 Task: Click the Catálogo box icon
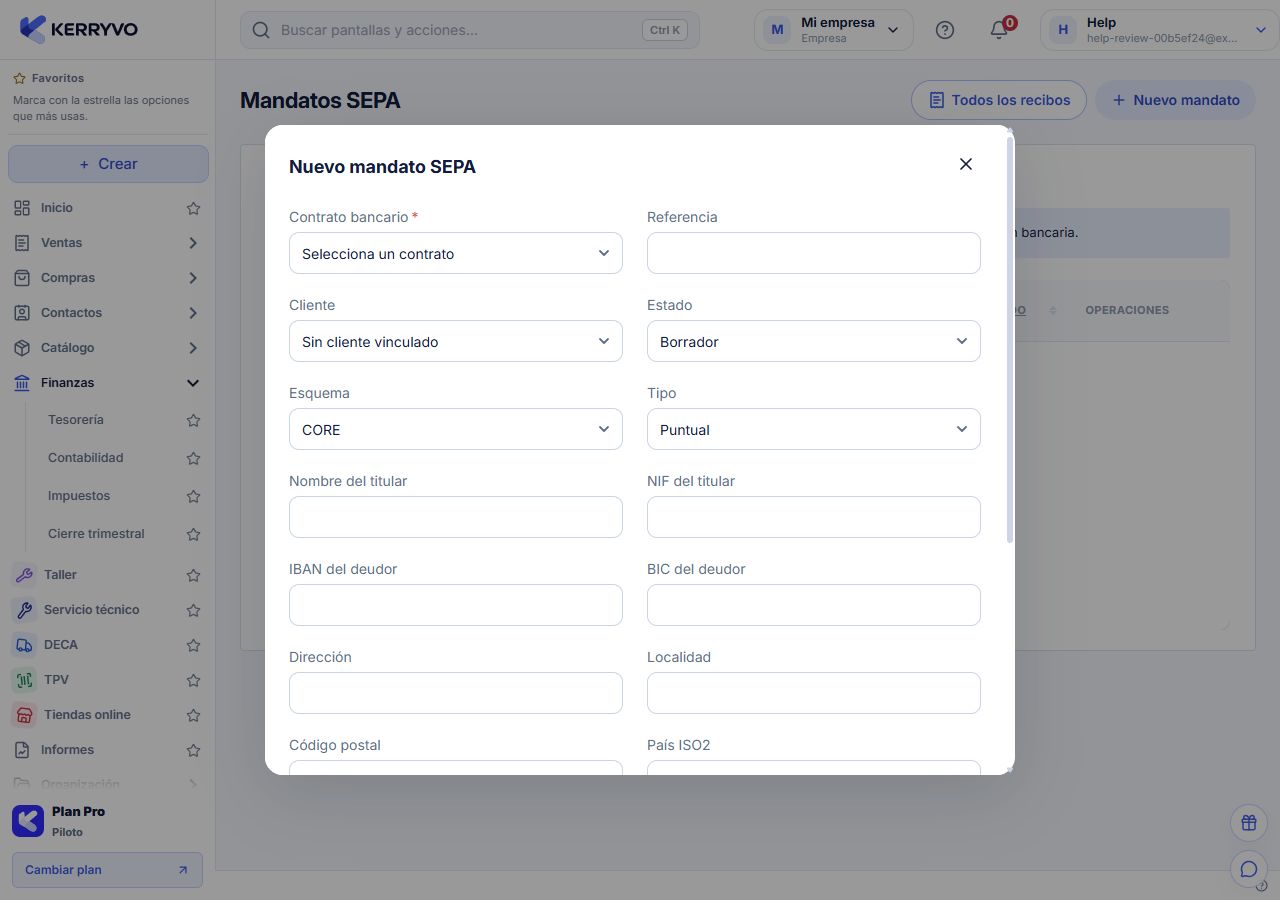pos(22,348)
